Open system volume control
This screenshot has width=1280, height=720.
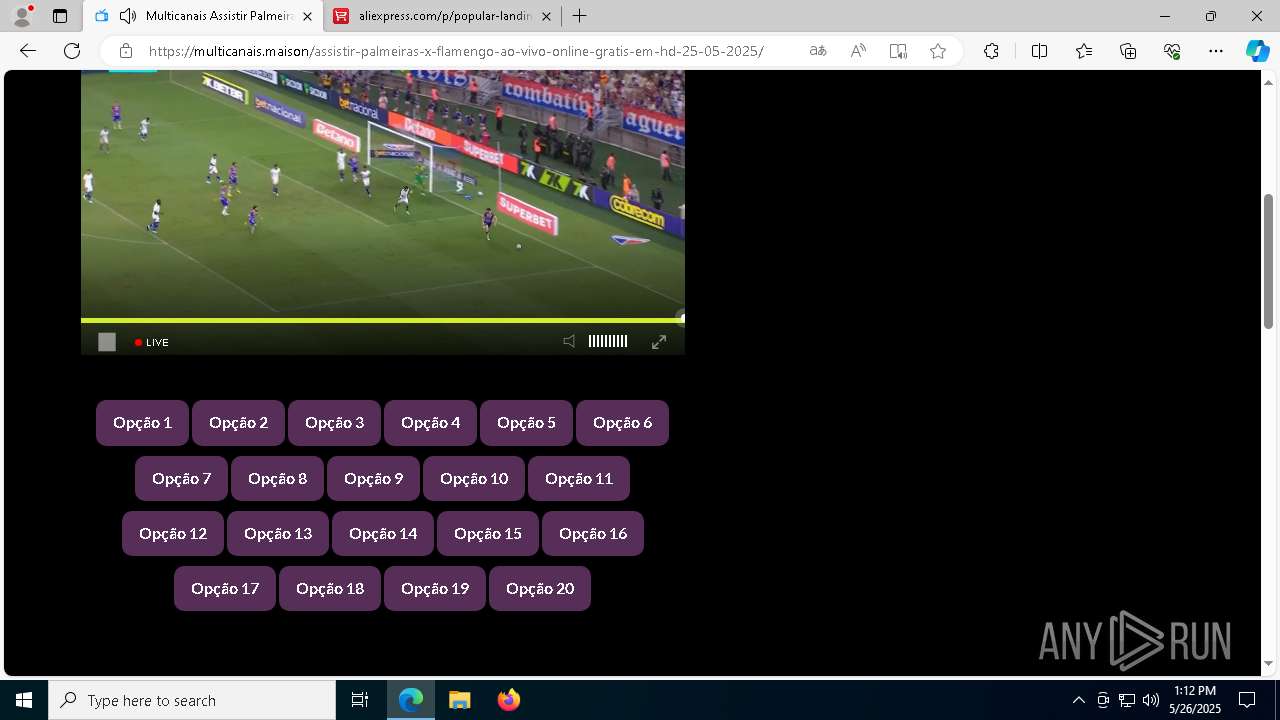tap(1151, 700)
